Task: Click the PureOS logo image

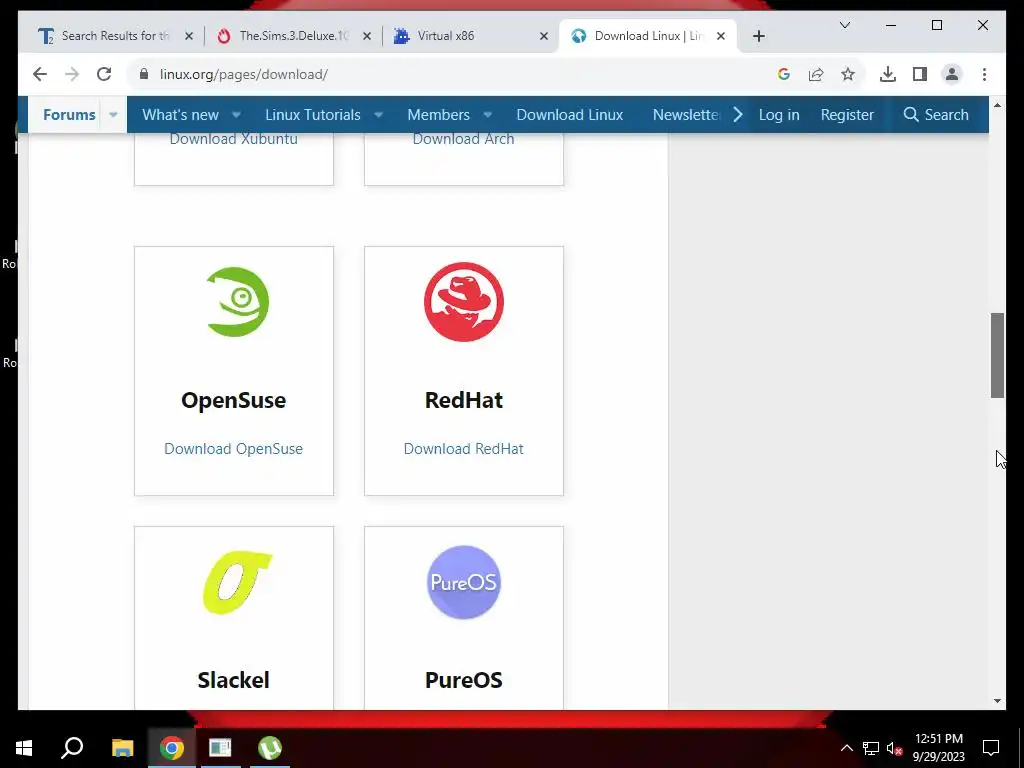Action: (464, 582)
